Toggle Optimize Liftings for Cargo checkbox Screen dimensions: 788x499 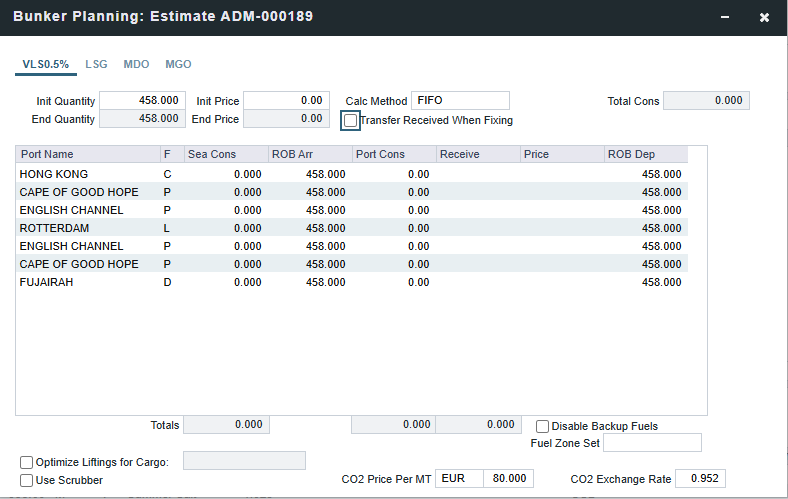pos(27,462)
